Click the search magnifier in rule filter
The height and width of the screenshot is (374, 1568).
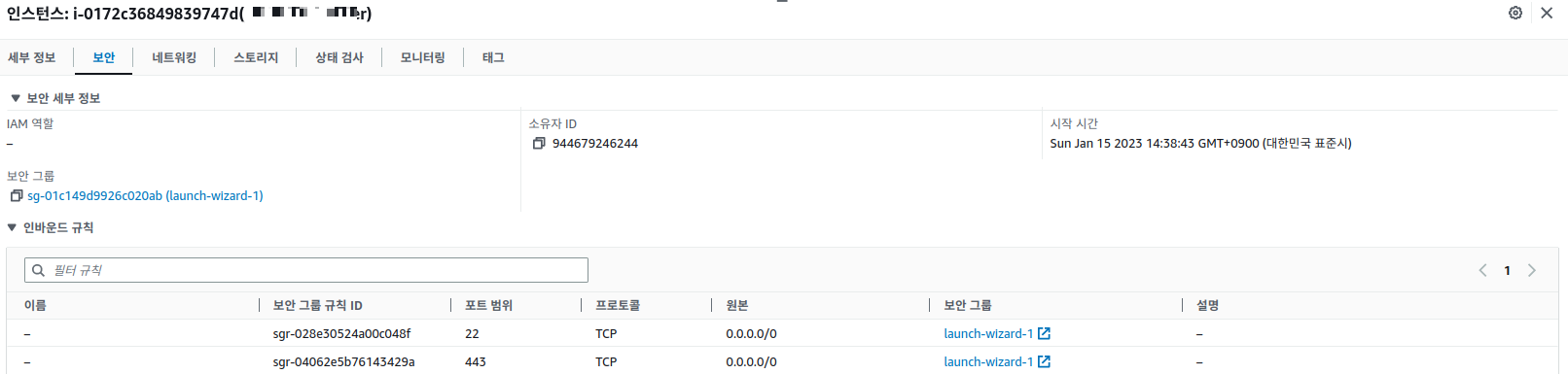pyautogui.click(x=39, y=270)
